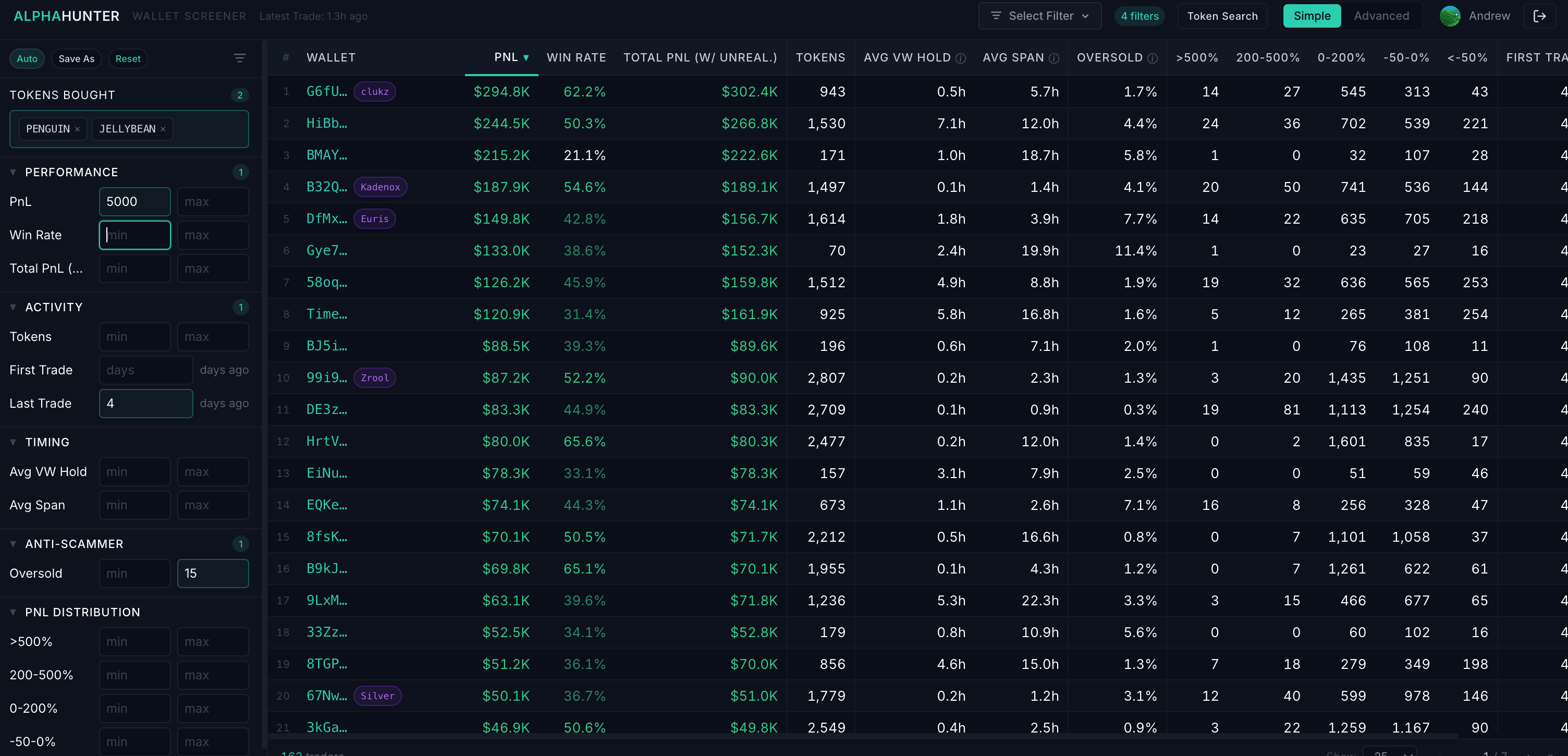Click the Token Search button
The width and height of the screenshot is (1568, 756).
[1222, 17]
